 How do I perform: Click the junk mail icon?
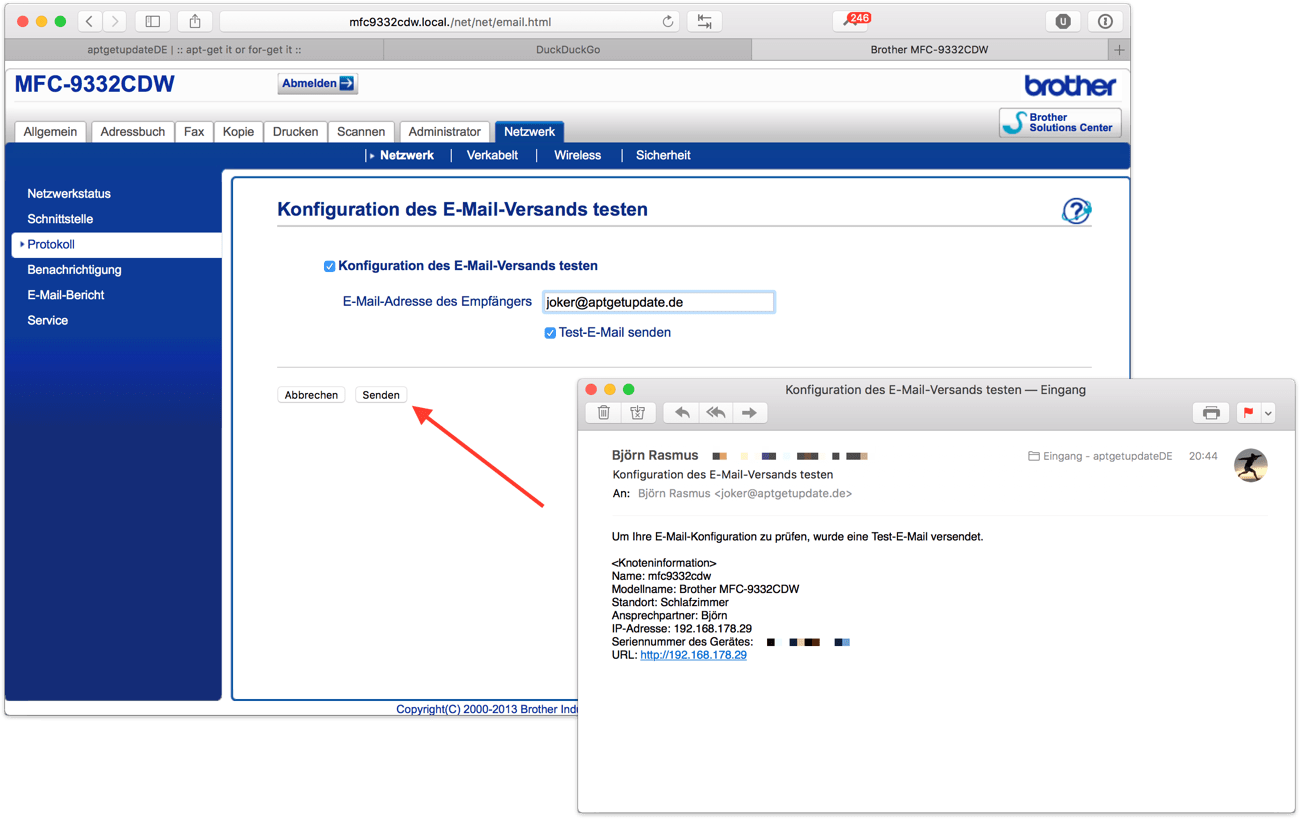[x=637, y=413]
